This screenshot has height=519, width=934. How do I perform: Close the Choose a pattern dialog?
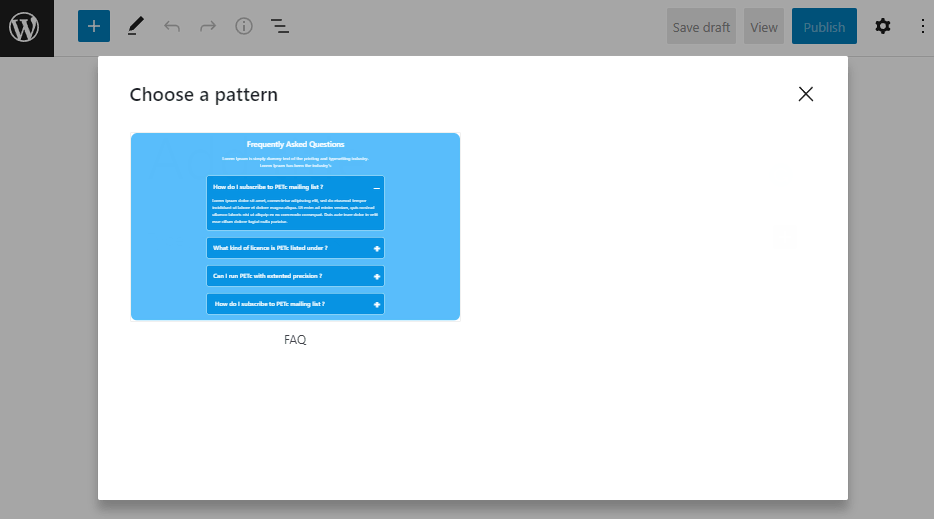[x=806, y=94]
